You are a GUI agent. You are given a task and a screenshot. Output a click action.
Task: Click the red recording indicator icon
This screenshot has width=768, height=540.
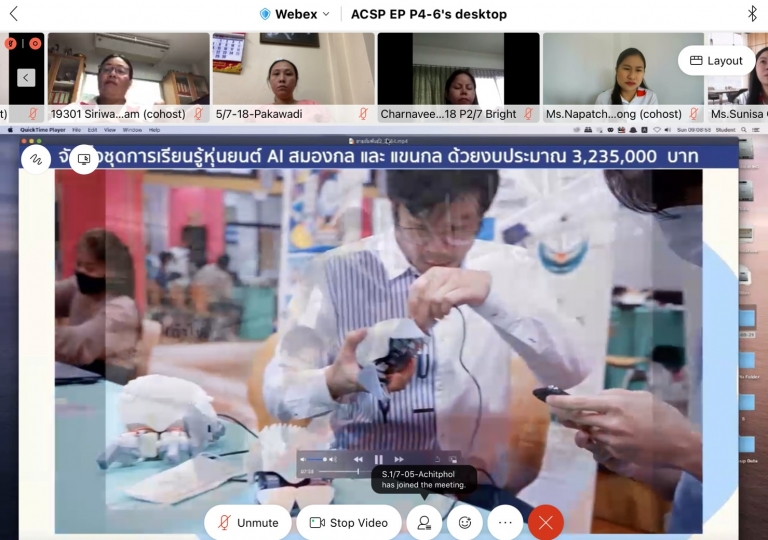point(35,44)
